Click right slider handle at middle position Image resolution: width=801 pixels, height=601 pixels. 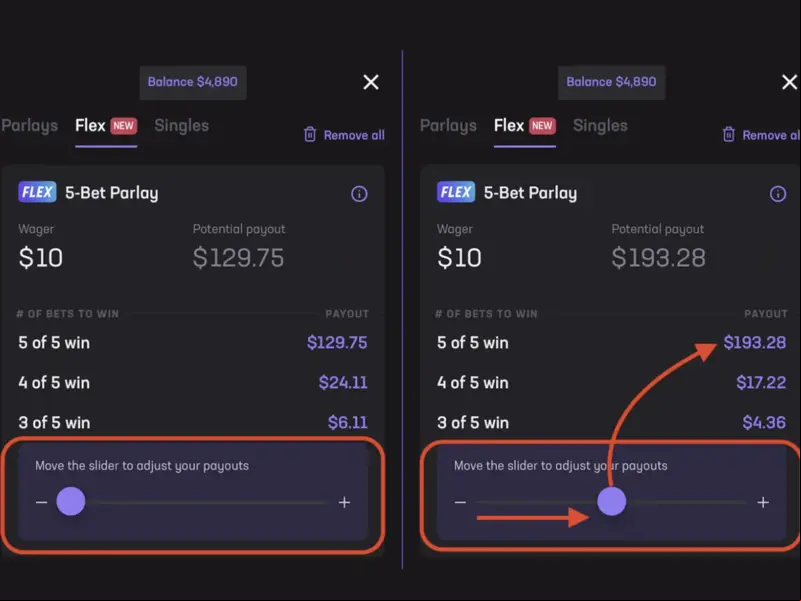(x=611, y=501)
